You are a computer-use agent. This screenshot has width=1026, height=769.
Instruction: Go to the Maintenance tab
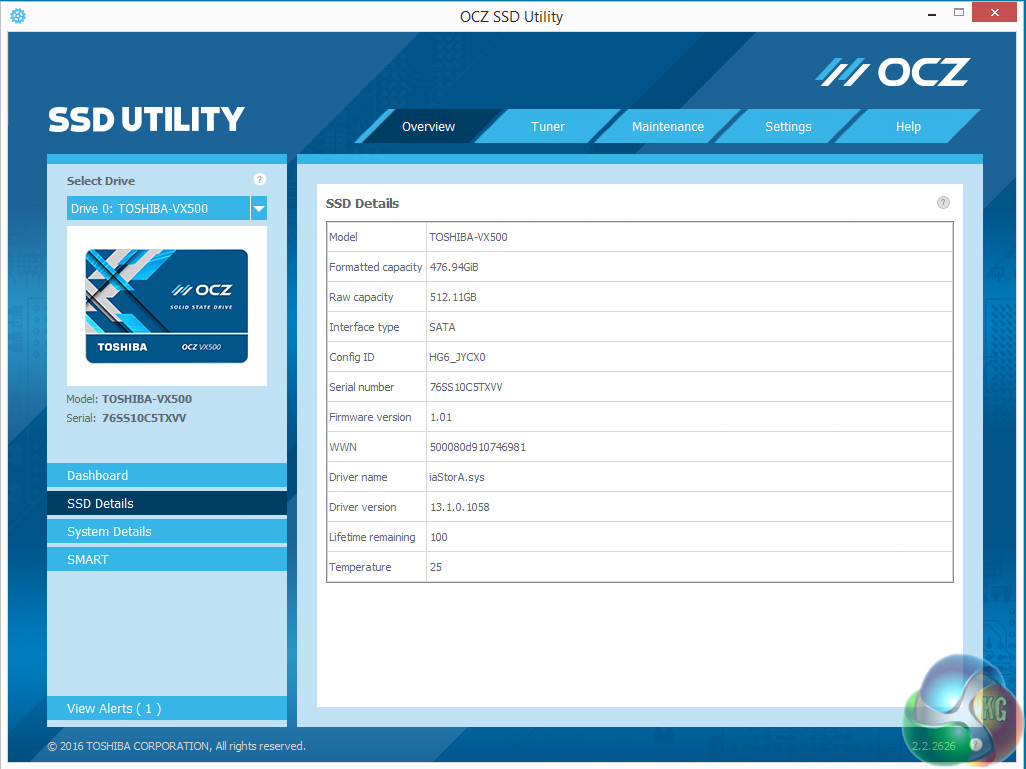point(667,127)
